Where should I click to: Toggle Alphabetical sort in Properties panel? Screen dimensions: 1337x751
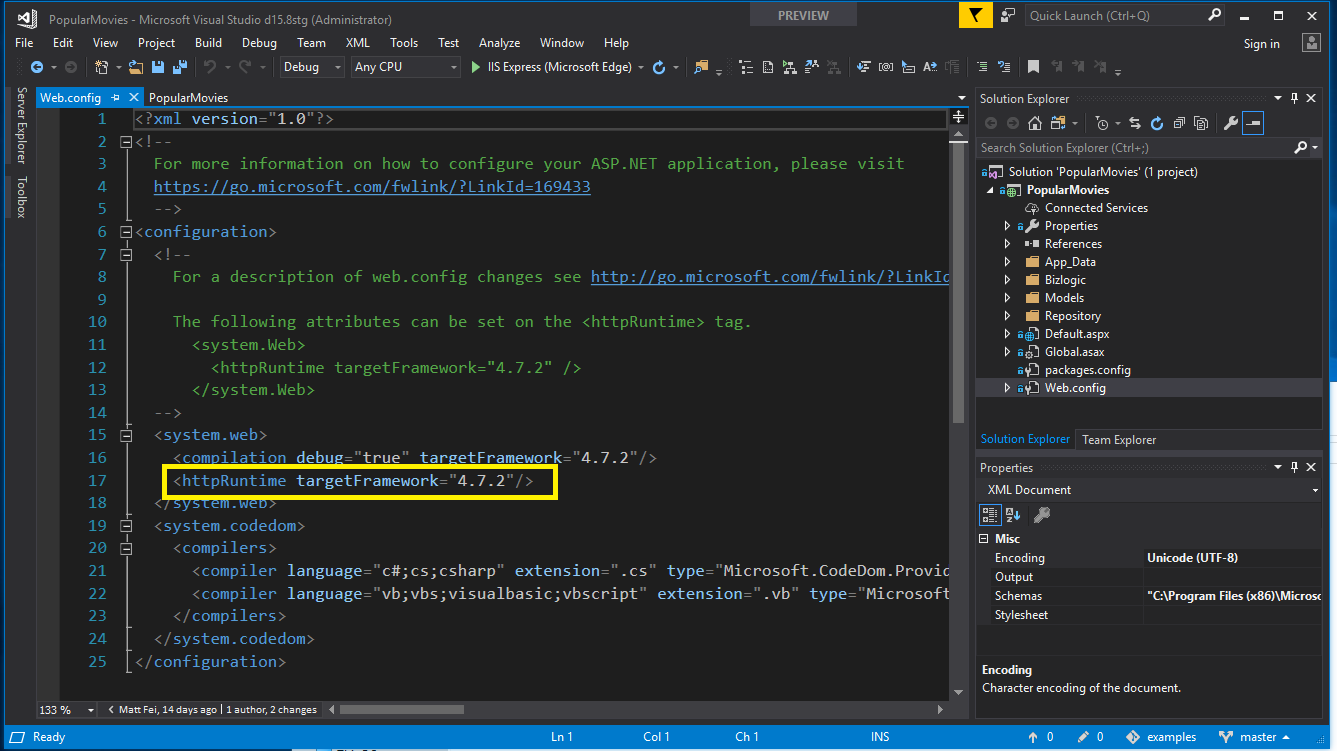(1013, 515)
